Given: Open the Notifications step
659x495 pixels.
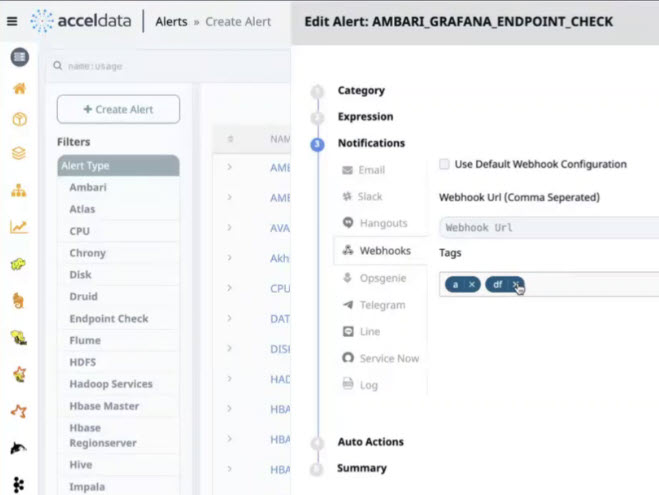Looking at the screenshot, I should click(x=371, y=143).
